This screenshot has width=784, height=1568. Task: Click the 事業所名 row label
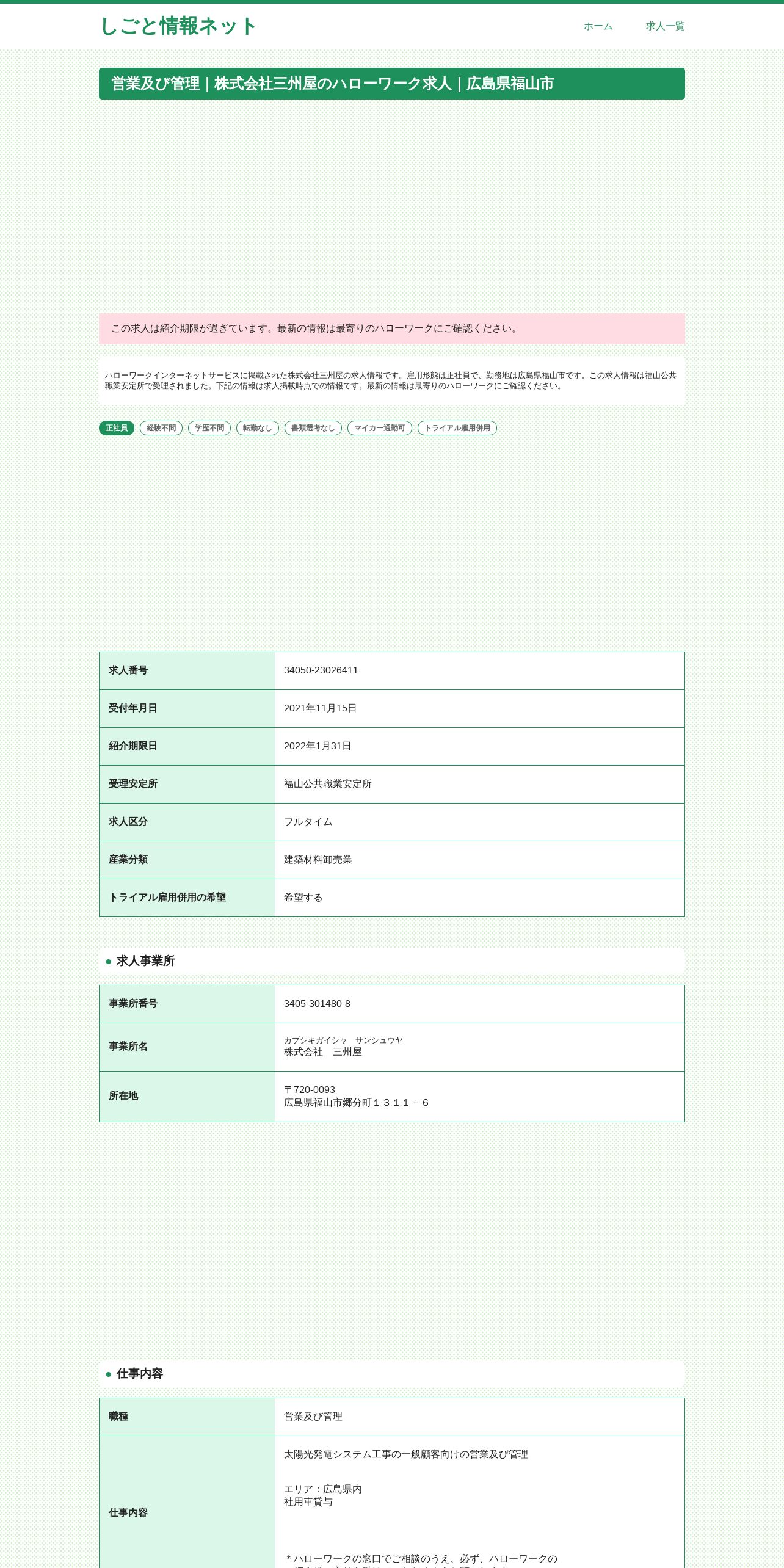pos(128,1047)
